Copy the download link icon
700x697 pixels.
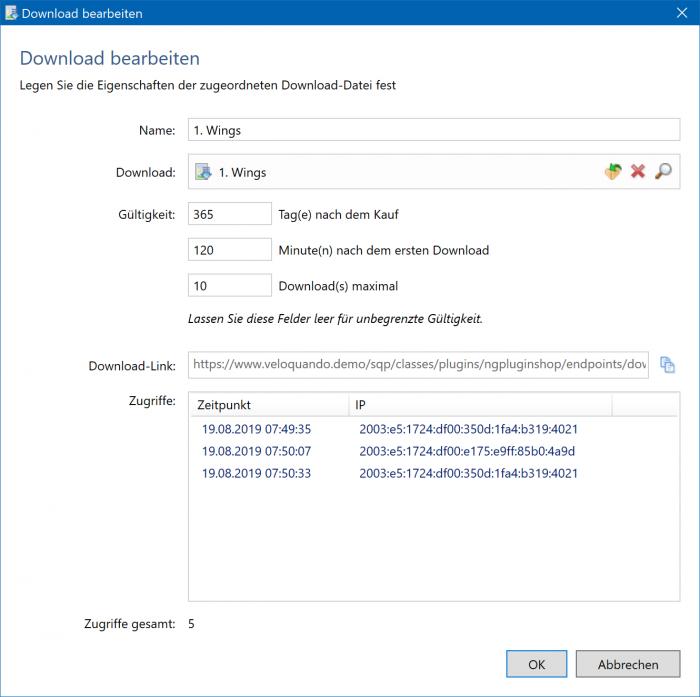[x=668, y=365]
